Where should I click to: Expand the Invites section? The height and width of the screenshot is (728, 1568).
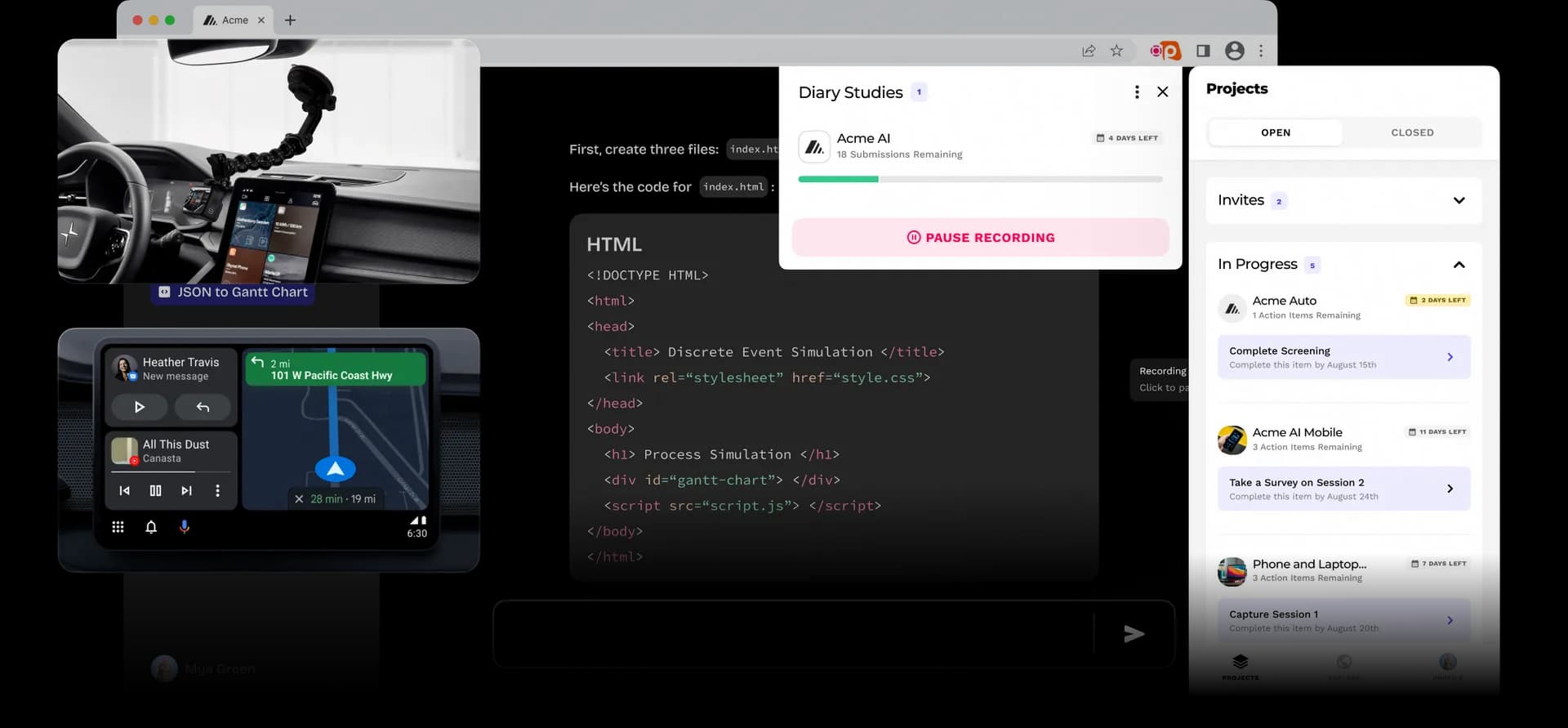(1459, 200)
